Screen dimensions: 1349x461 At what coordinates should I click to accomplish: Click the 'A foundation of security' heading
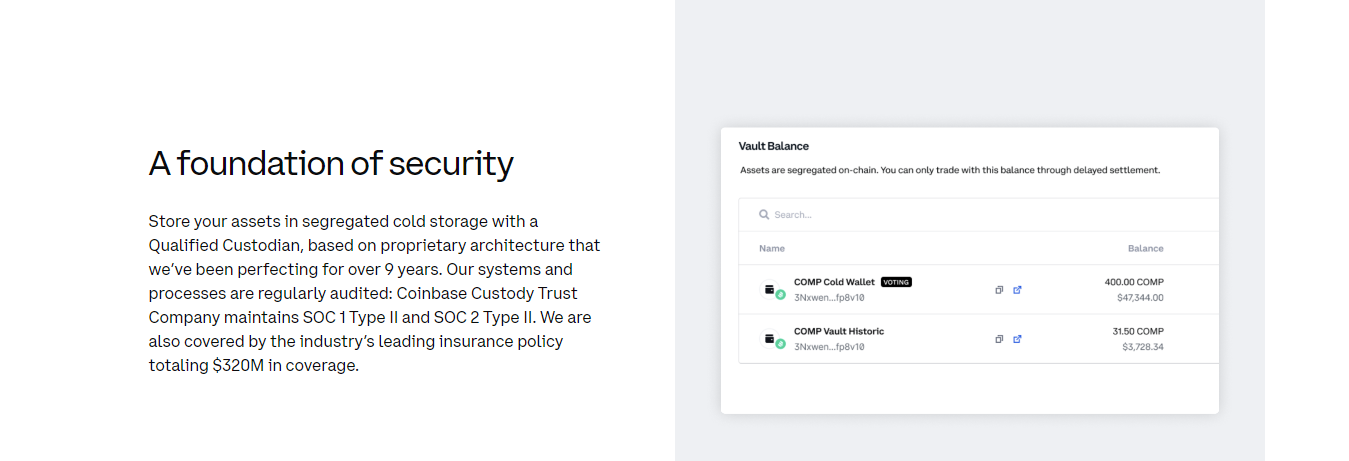pyautogui.click(x=331, y=163)
